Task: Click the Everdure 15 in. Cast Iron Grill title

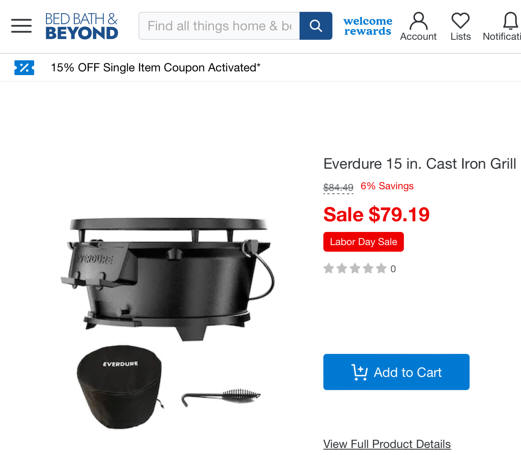Action: pyautogui.click(x=420, y=164)
